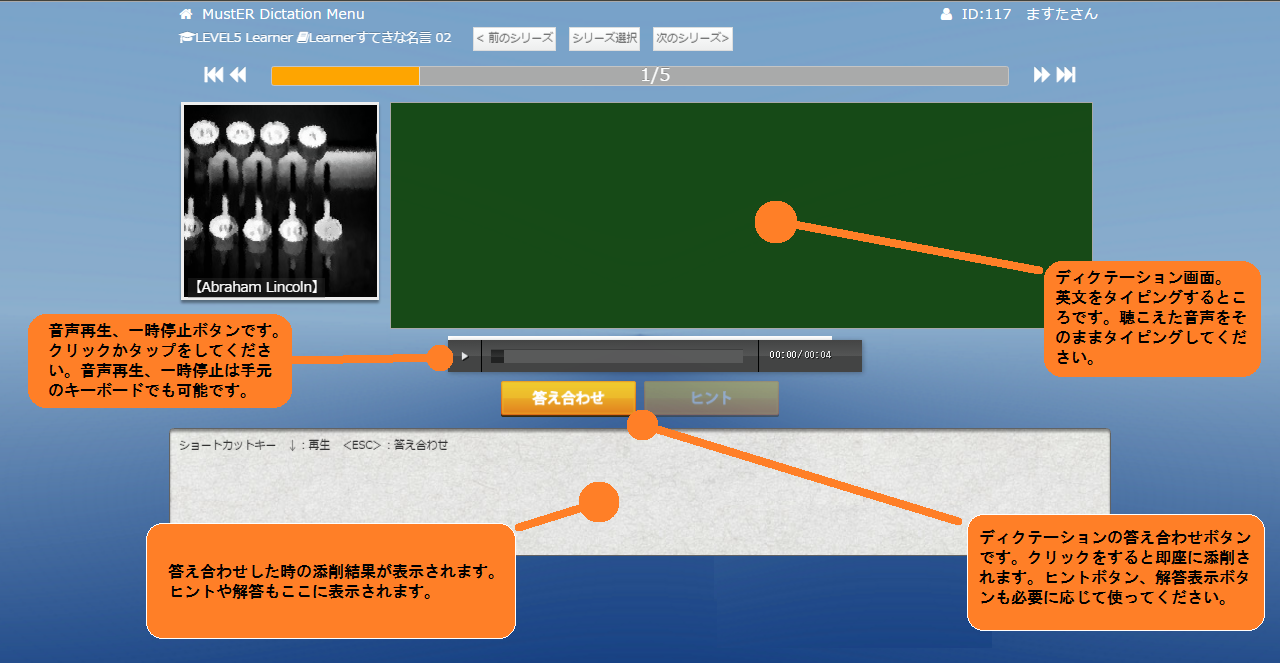The width and height of the screenshot is (1280, 663).
Task: Advance one question with fast-forward icon
Action: click(x=1042, y=75)
